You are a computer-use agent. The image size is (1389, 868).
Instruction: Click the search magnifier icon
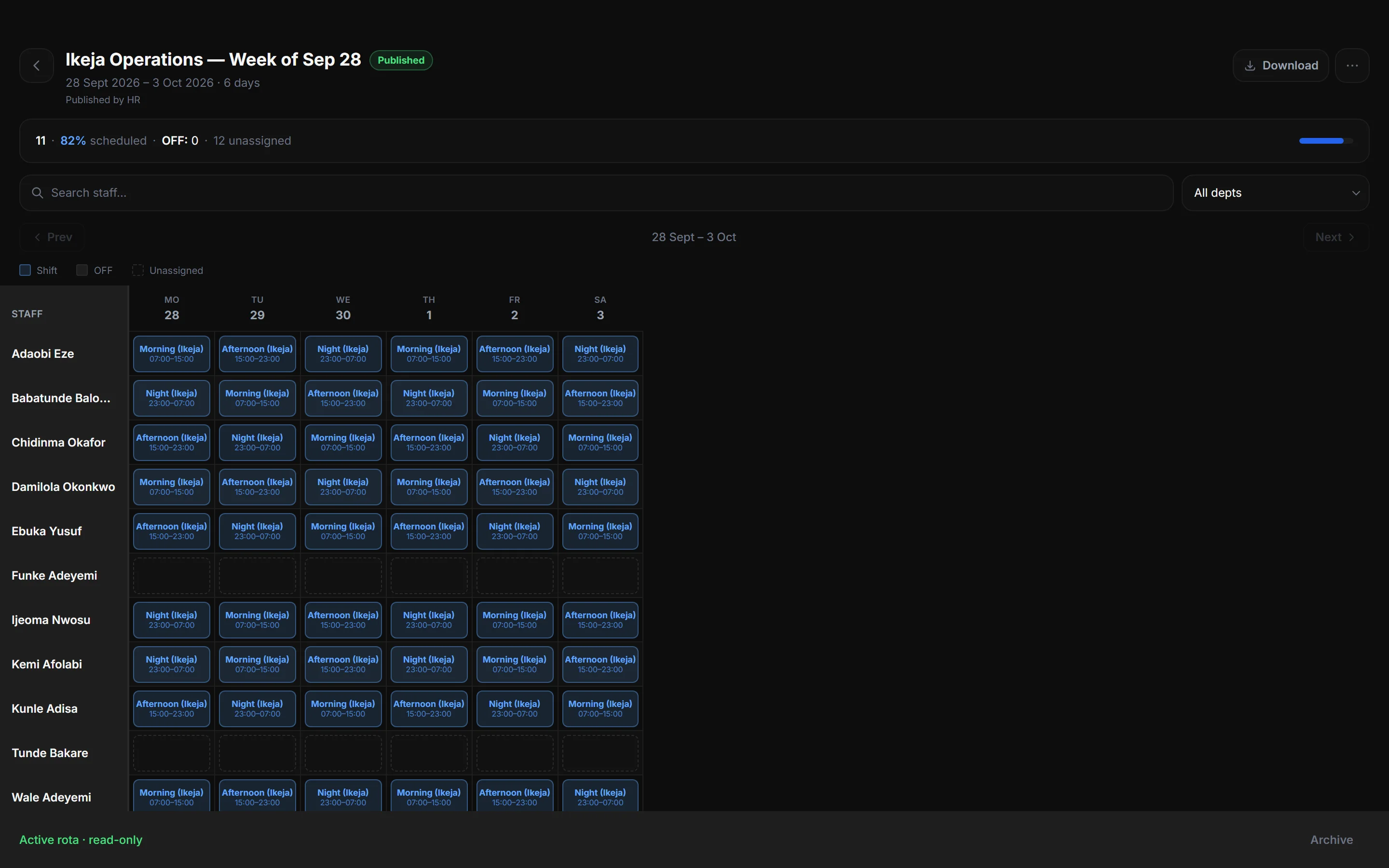[x=37, y=193]
